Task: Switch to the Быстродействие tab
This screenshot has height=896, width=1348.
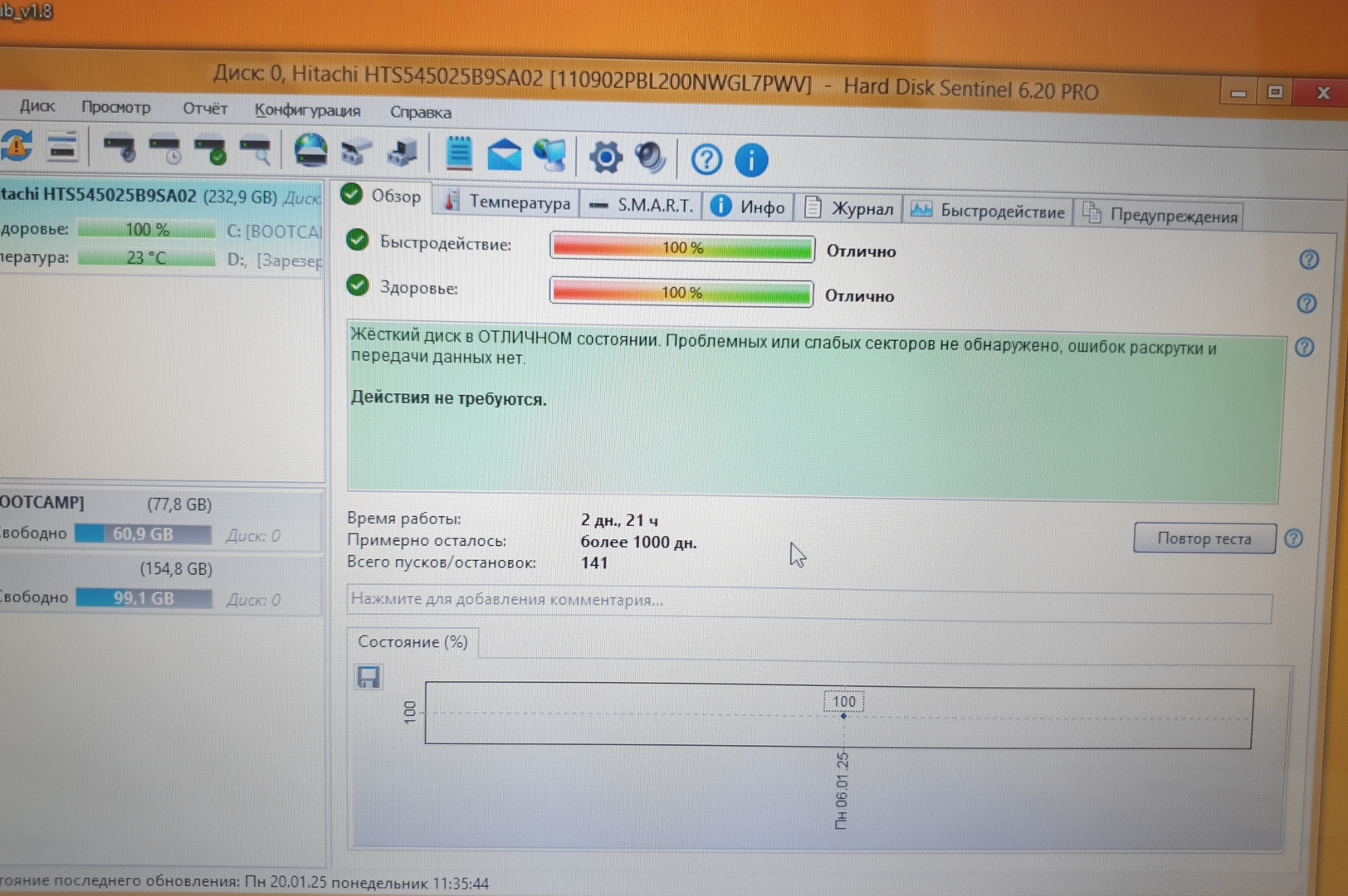Action: pyautogui.click(x=988, y=211)
